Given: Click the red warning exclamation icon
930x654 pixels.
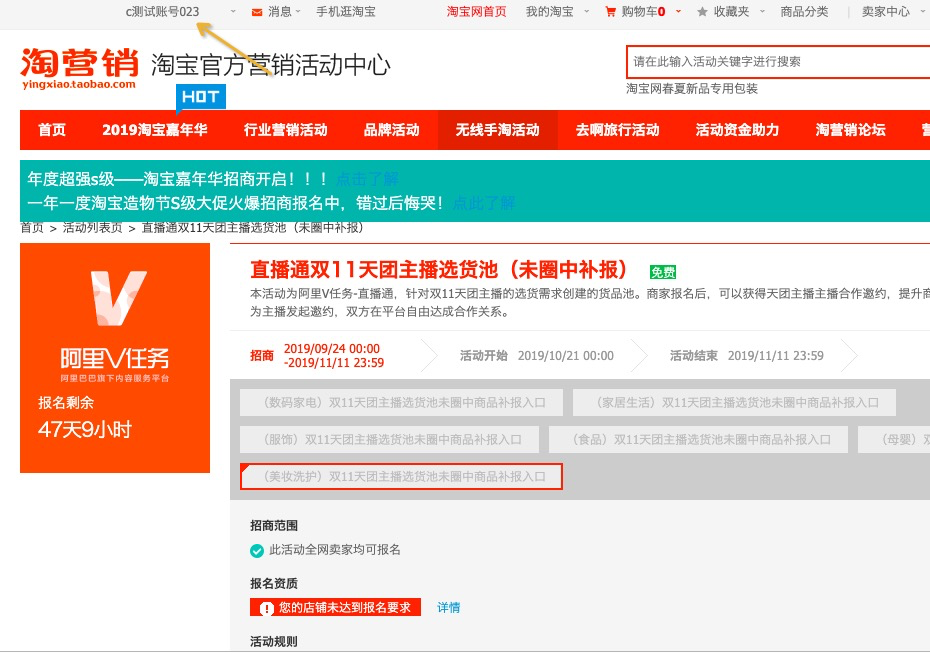Looking at the screenshot, I should point(266,608).
